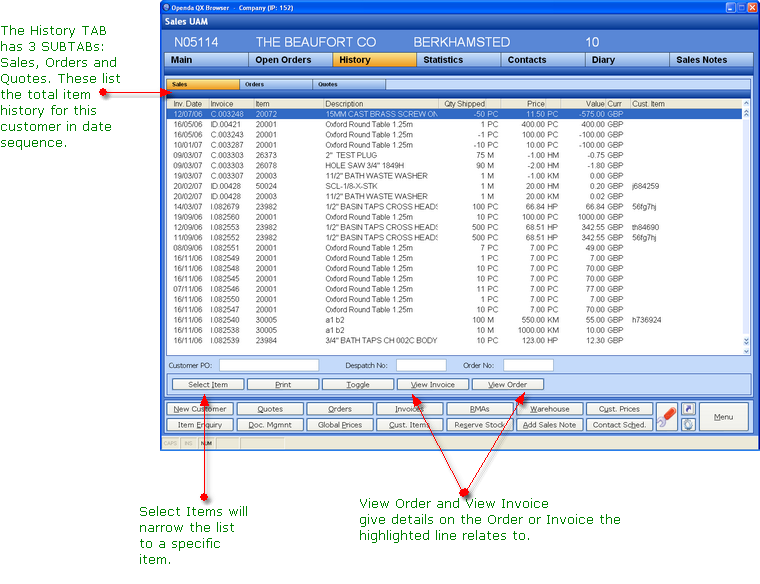Click the Openda QX Browser title icon
Image resolution: width=760 pixels, height=584 pixels.
tap(166, 7)
